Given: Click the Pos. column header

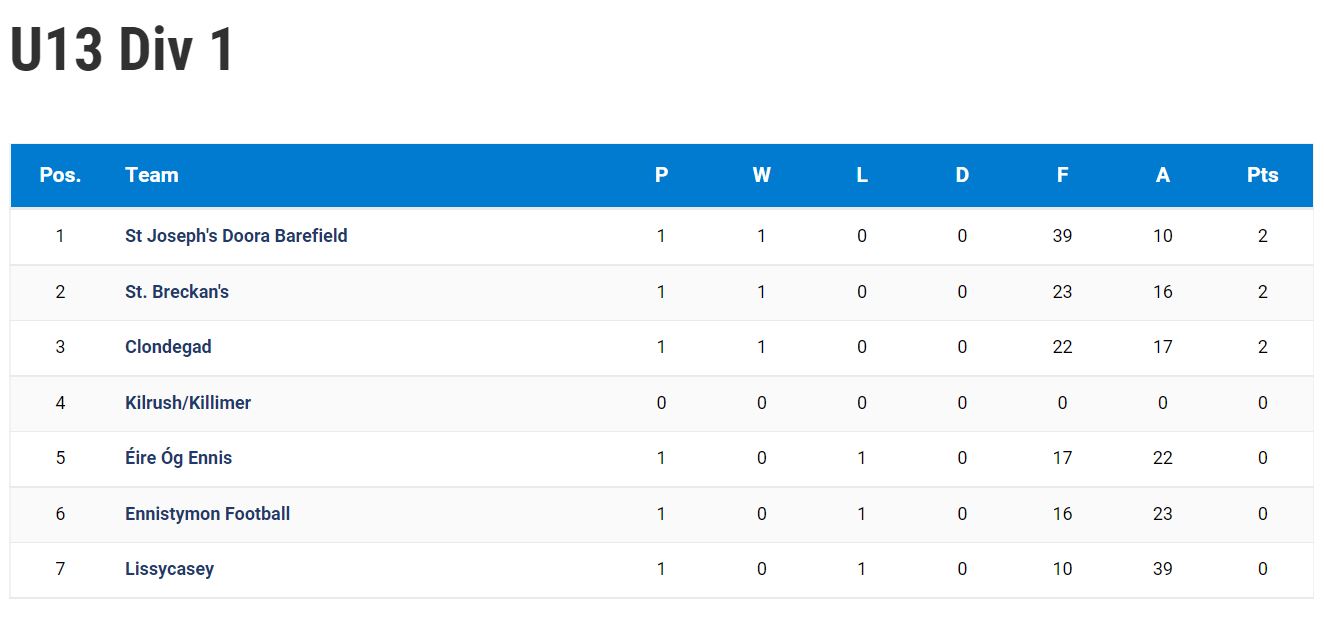Looking at the screenshot, I should tap(60, 175).
